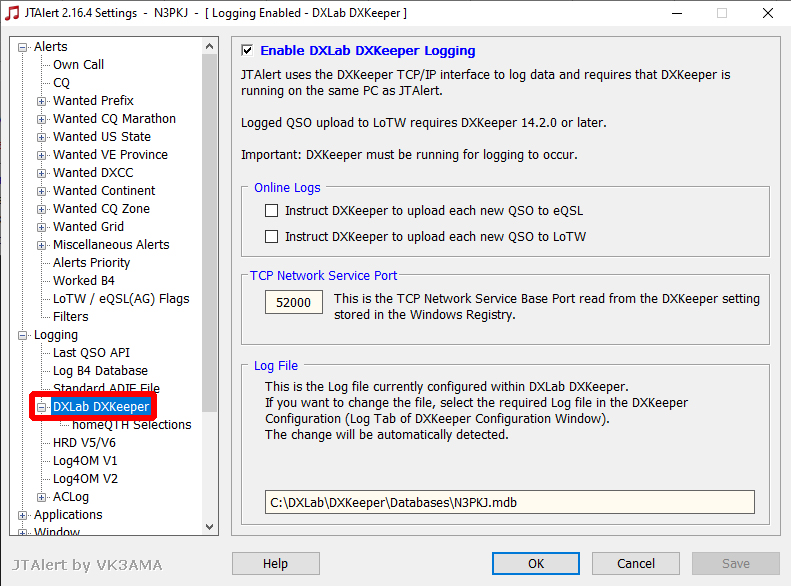This screenshot has height=586, width=791.
Task: Expand the Wanted DXCC node
Action: coord(42,173)
